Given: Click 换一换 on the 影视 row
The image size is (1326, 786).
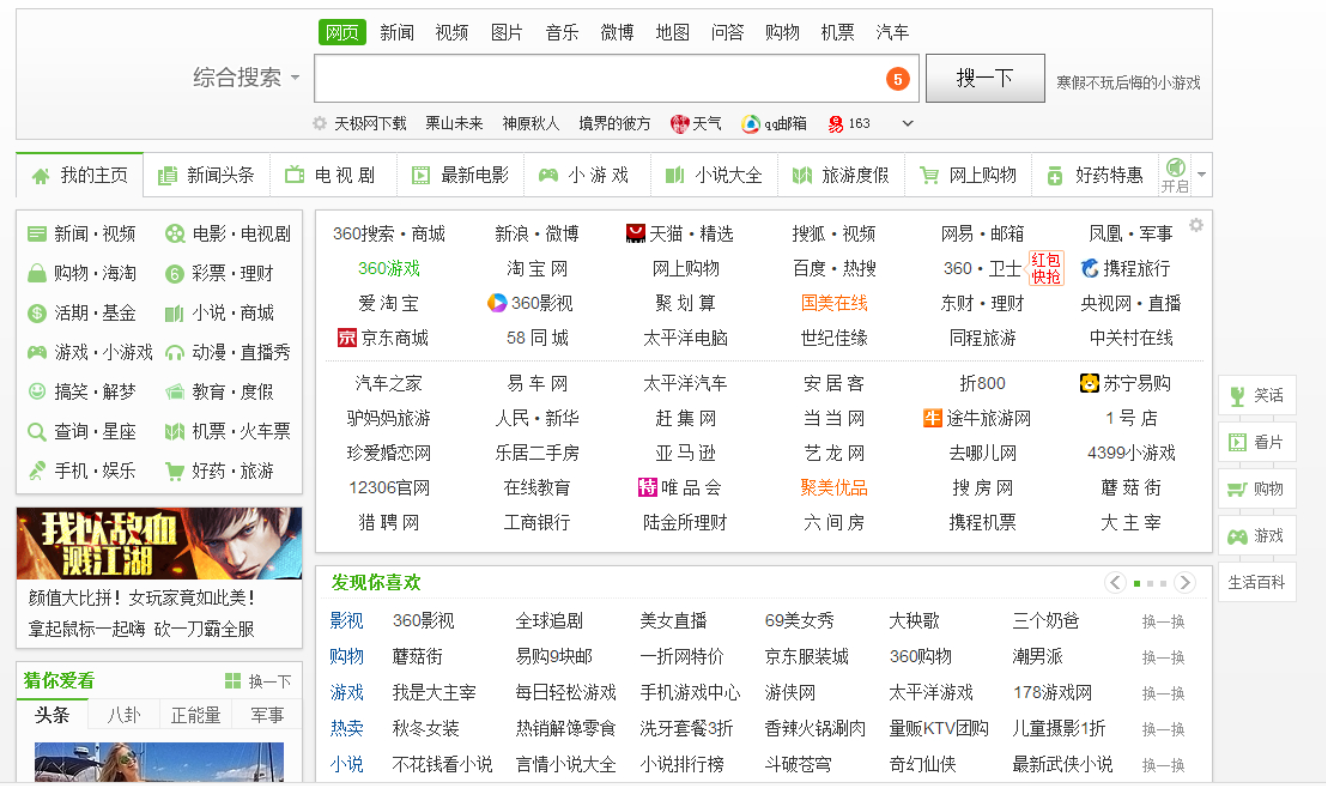Looking at the screenshot, I should (1163, 621).
